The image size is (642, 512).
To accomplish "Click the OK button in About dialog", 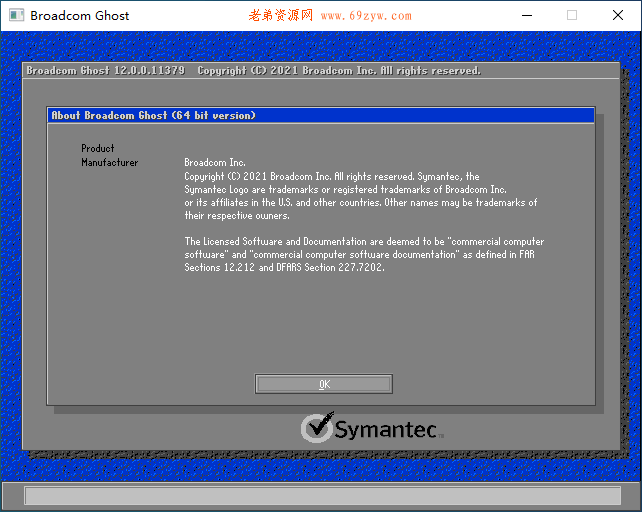I will [323, 384].
